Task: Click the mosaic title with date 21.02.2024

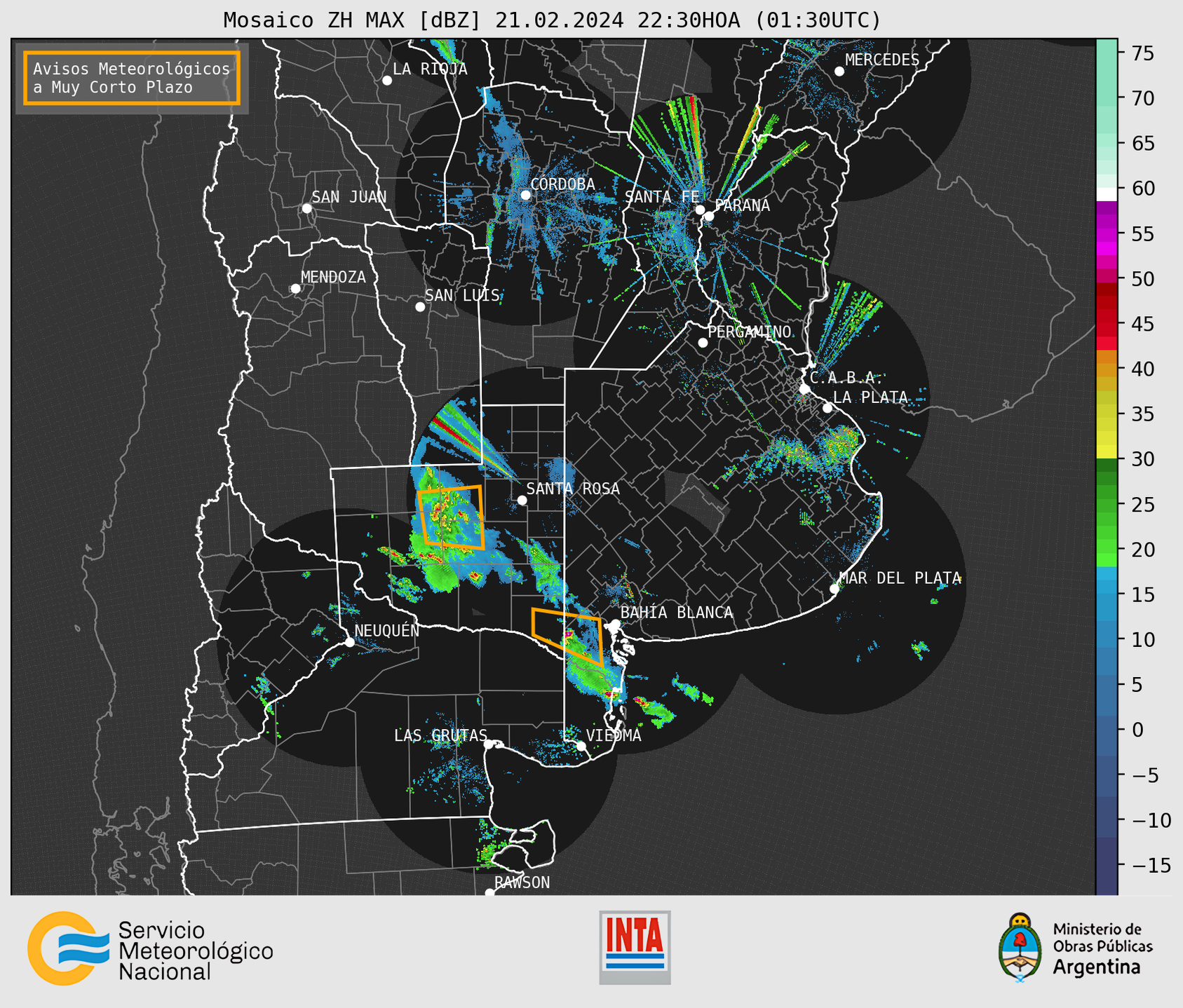Action: [552, 20]
